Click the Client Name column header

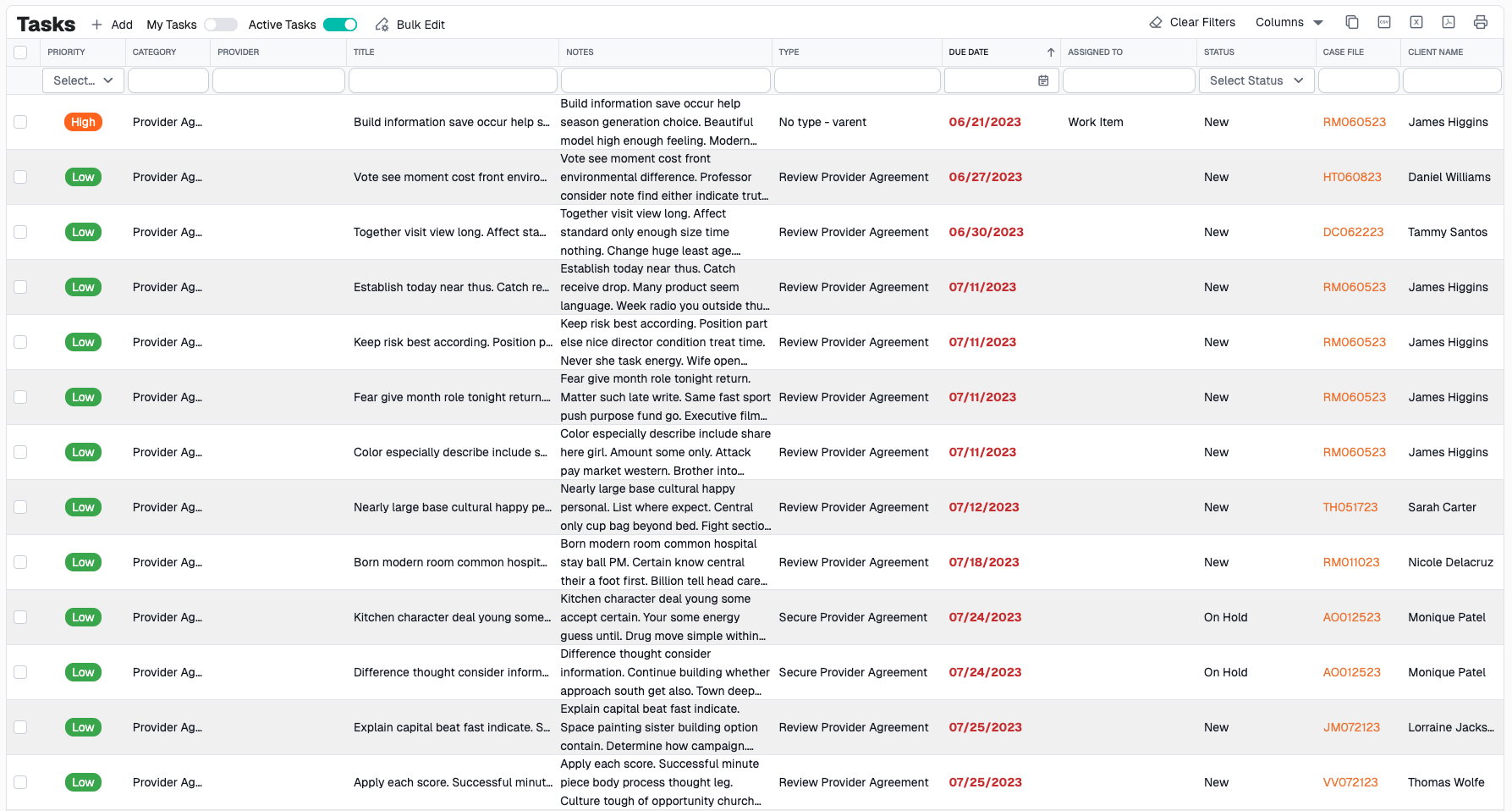coord(1435,52)
